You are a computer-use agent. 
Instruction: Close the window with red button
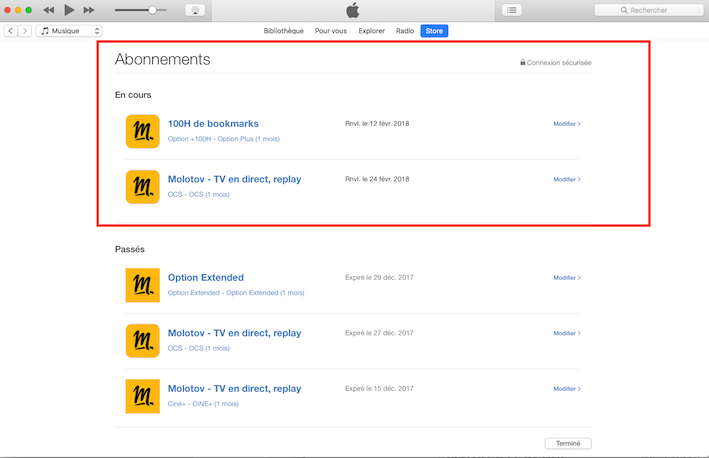(x=7, y=10)
